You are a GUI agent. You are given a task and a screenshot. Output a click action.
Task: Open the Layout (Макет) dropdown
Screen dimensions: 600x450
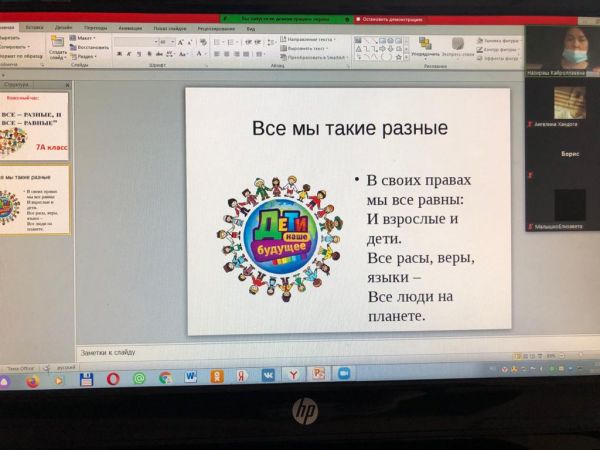click(x=88, y=38)
